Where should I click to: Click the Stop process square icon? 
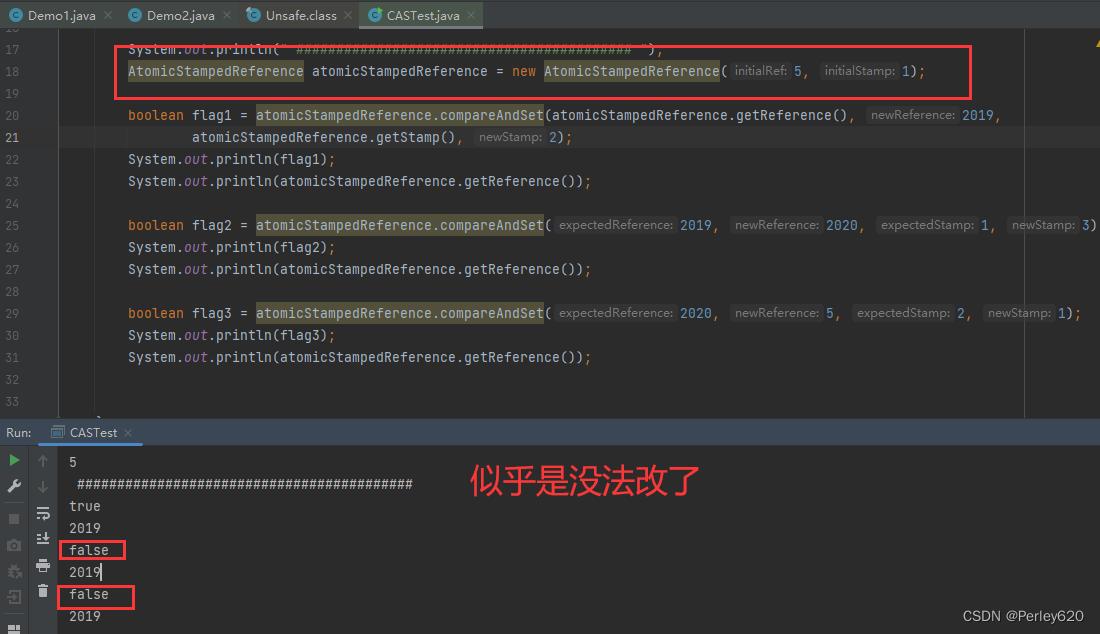(x=14, y=519)
